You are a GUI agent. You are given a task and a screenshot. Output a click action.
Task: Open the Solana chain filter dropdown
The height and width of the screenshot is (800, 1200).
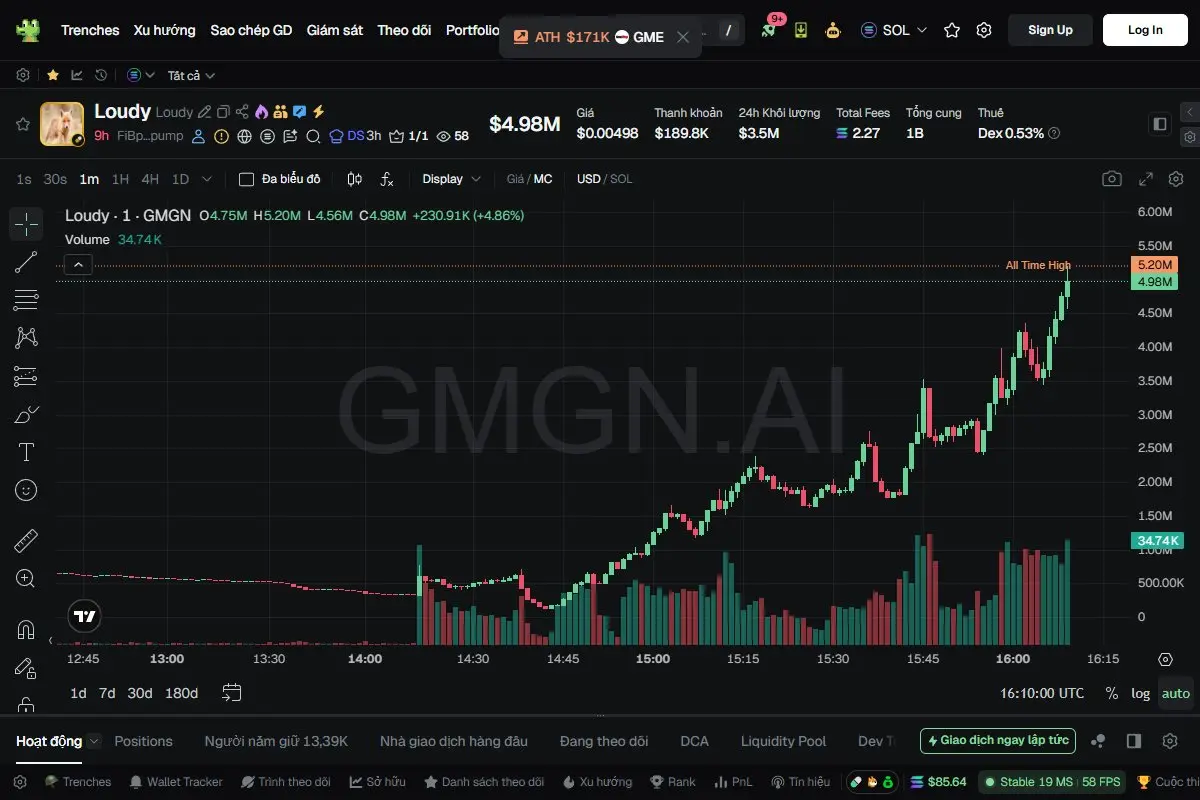141,75
